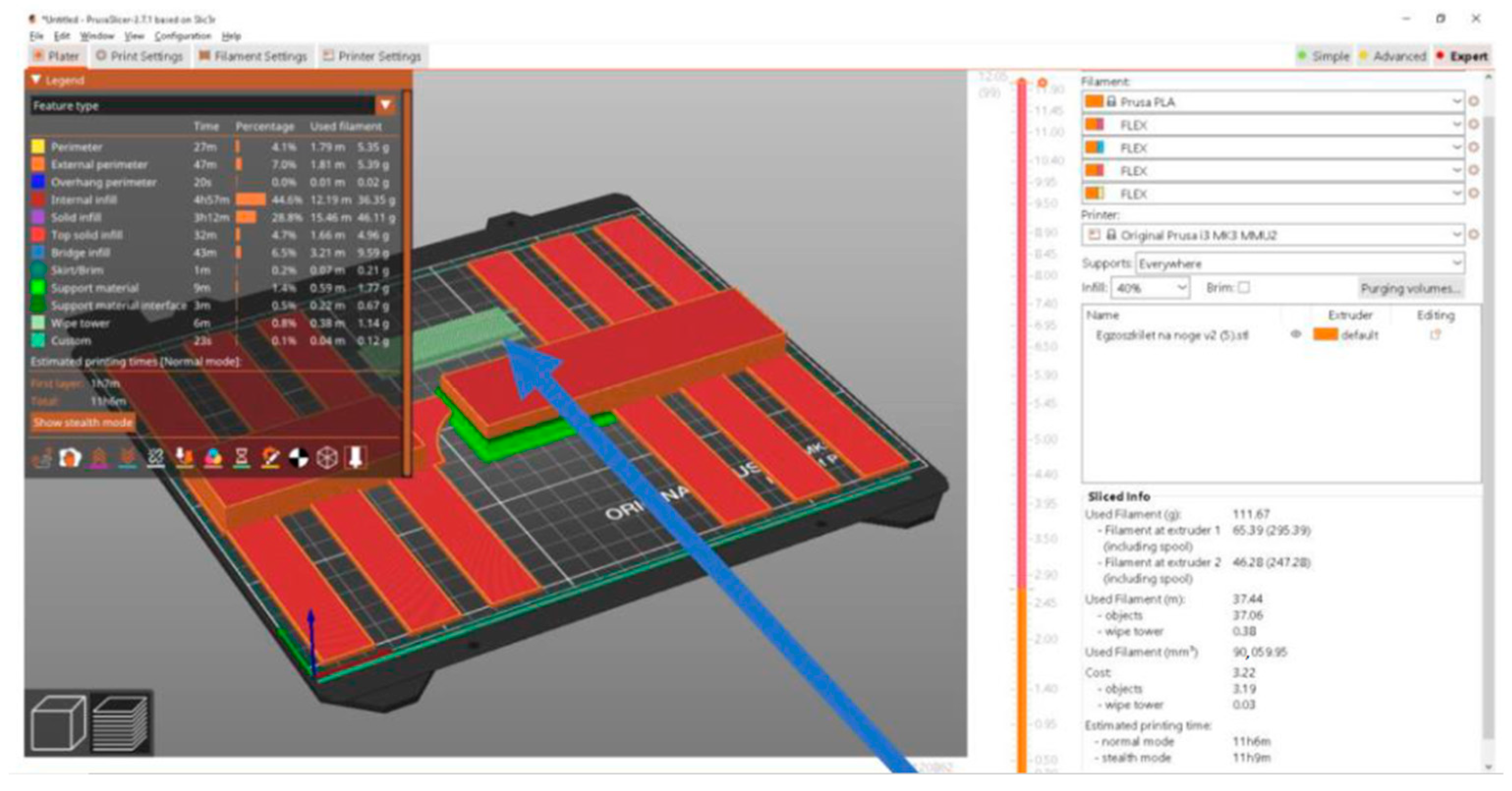
Task: Open the Infill 40% dropdown
Action: 1150,288
